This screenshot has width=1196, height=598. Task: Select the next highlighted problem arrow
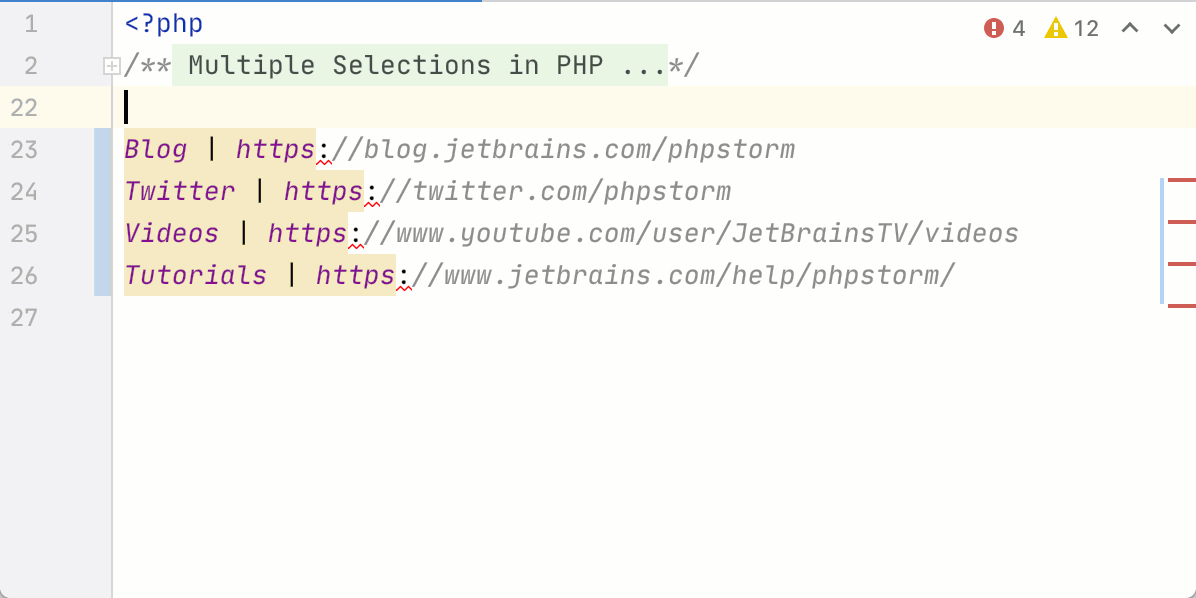(x=1171, y=29)
